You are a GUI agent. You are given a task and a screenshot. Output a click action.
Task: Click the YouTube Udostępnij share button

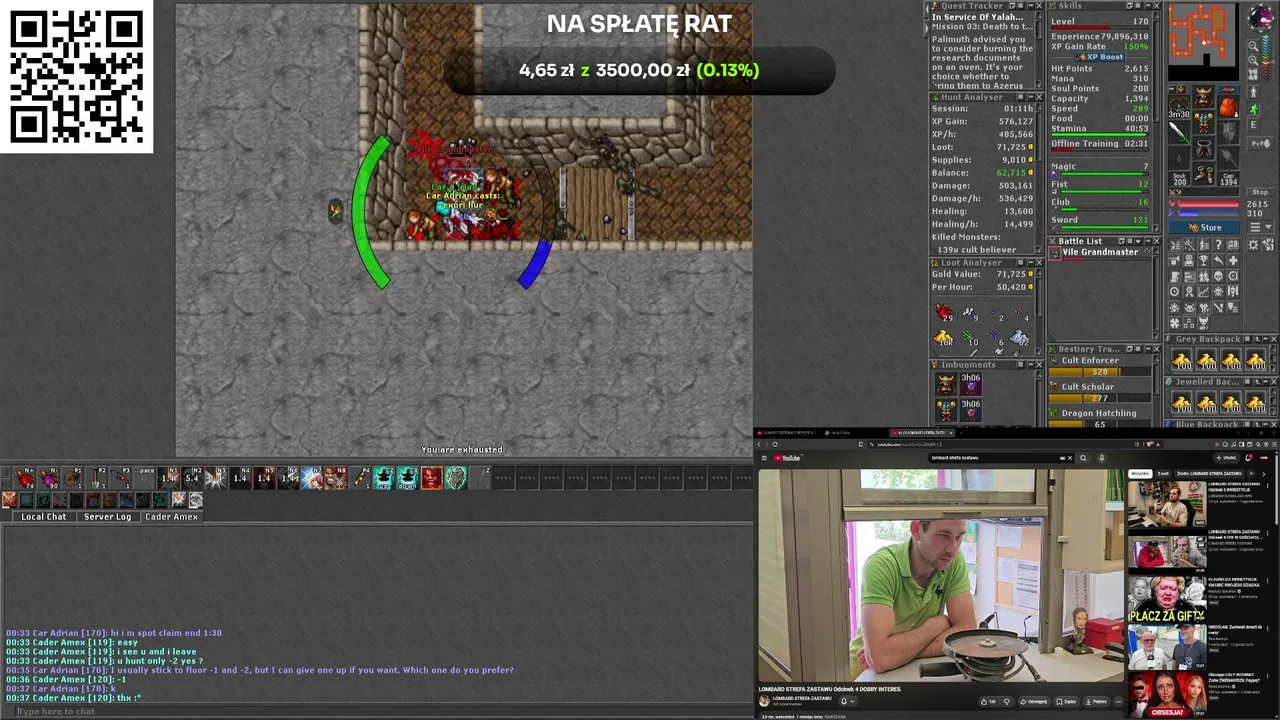pos(1034,701)
